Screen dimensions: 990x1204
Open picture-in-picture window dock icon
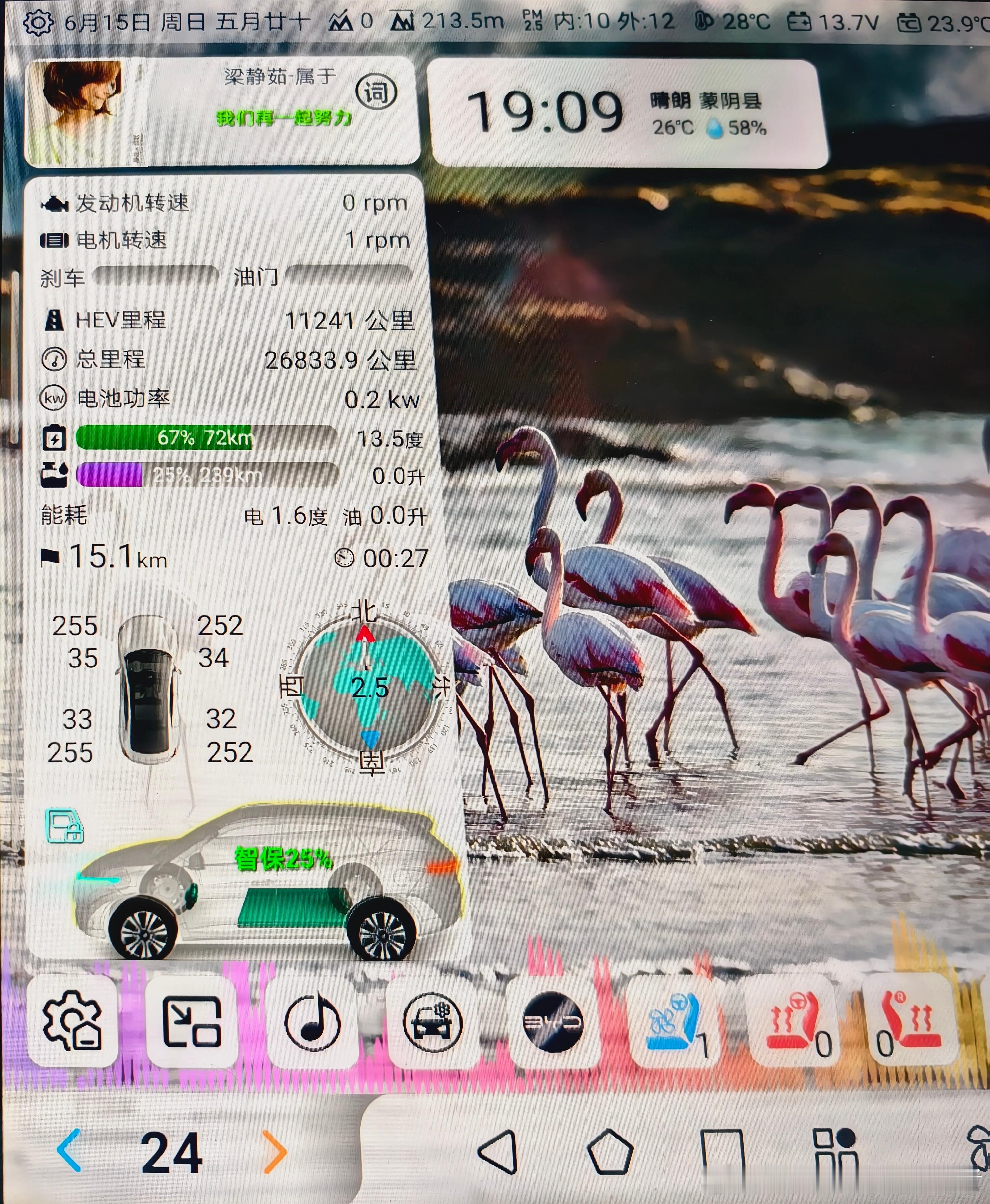coord(192,1021)
